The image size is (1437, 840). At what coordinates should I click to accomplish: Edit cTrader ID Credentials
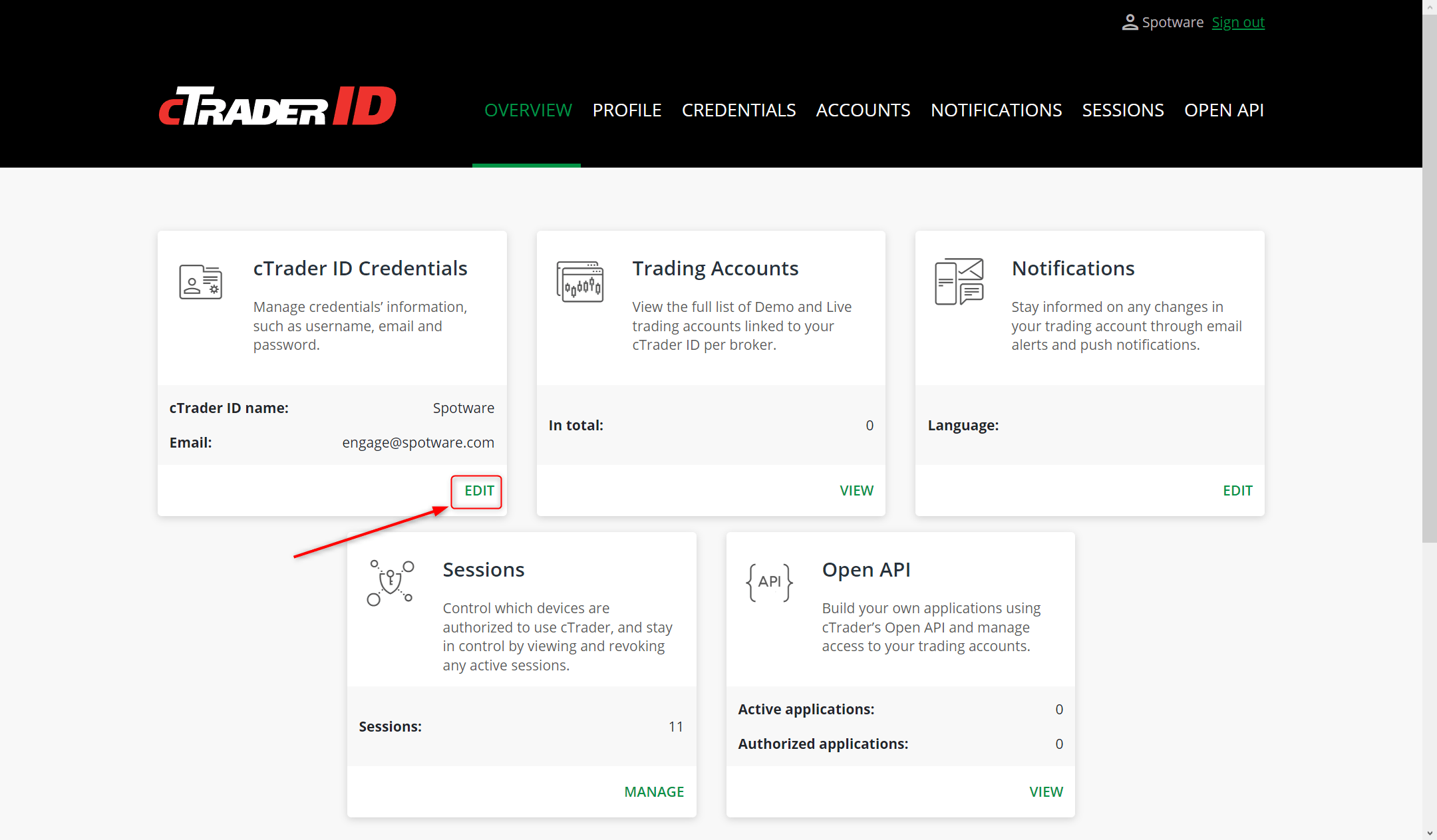click(x=479, y=491)
